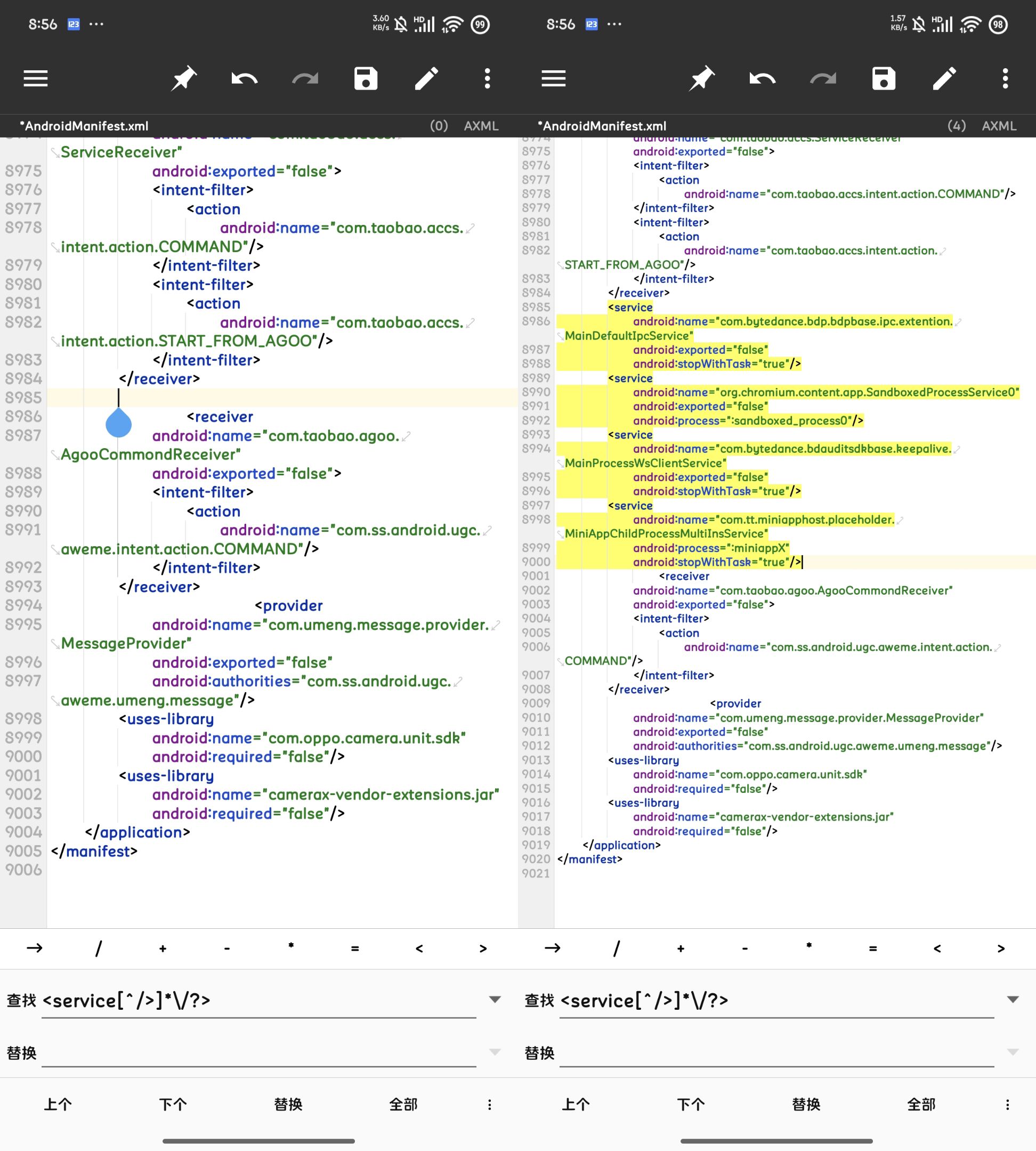Image resolution: width=1036 pixels, height=1151 pixels.
Task: Save the file in right editor
Action: tap(884, 78)
